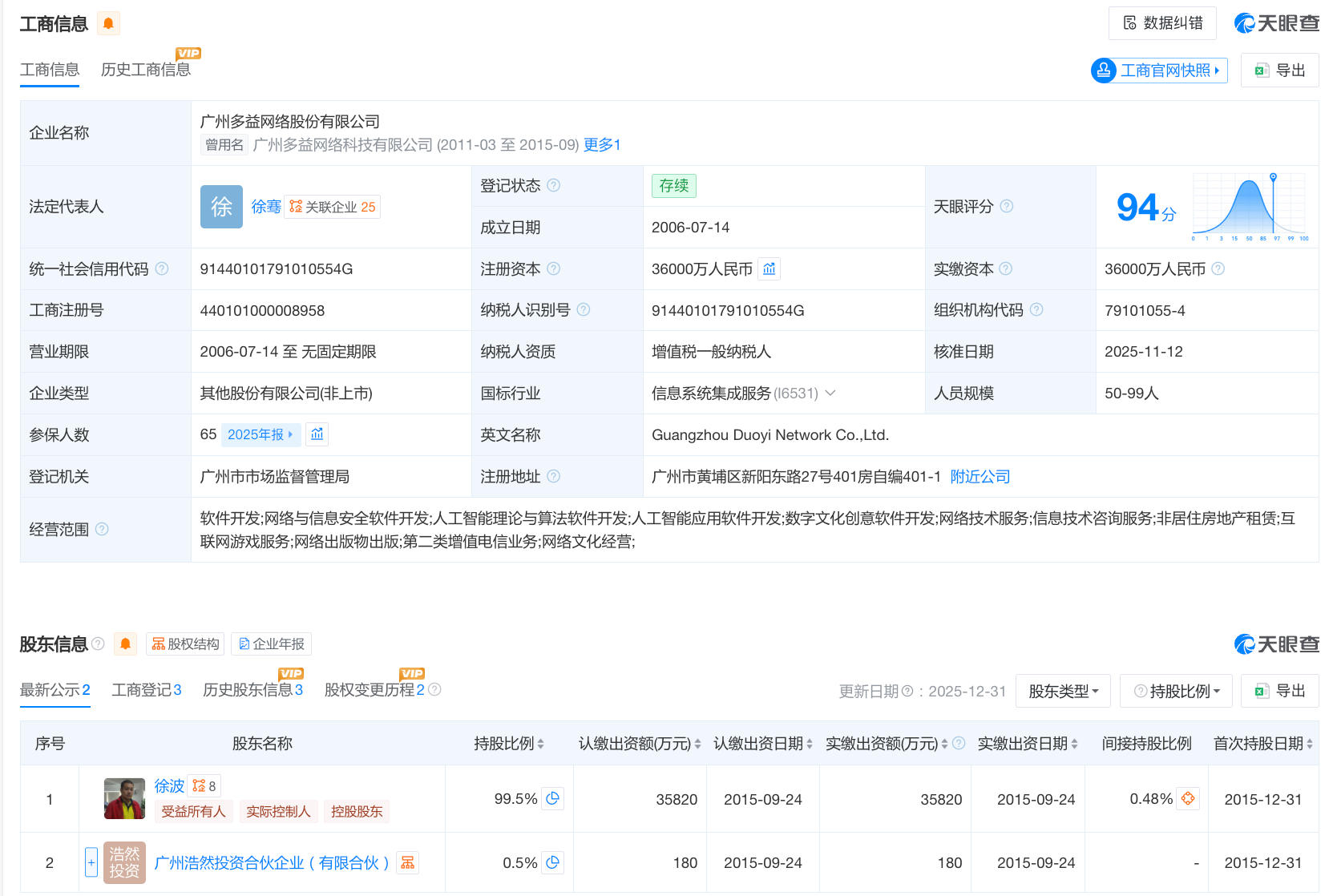Switch to 历史股东信息 3 tab
Viewport: 1337px width, 896px height.
tap(253, 690)
